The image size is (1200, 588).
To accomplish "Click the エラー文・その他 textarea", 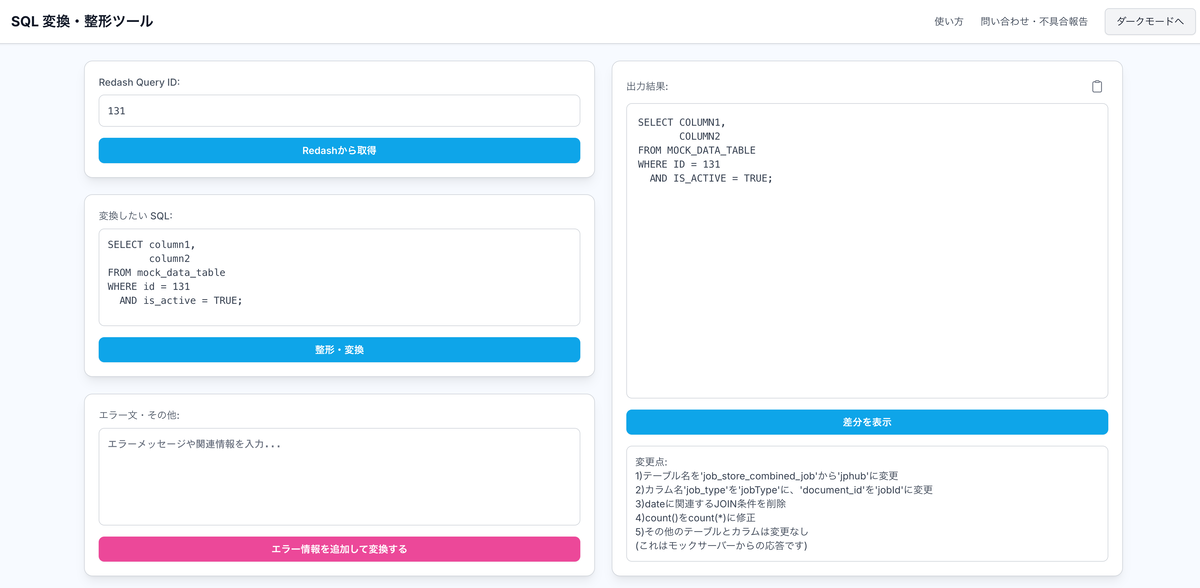I will pyautogui.click(x=339, y=477).
